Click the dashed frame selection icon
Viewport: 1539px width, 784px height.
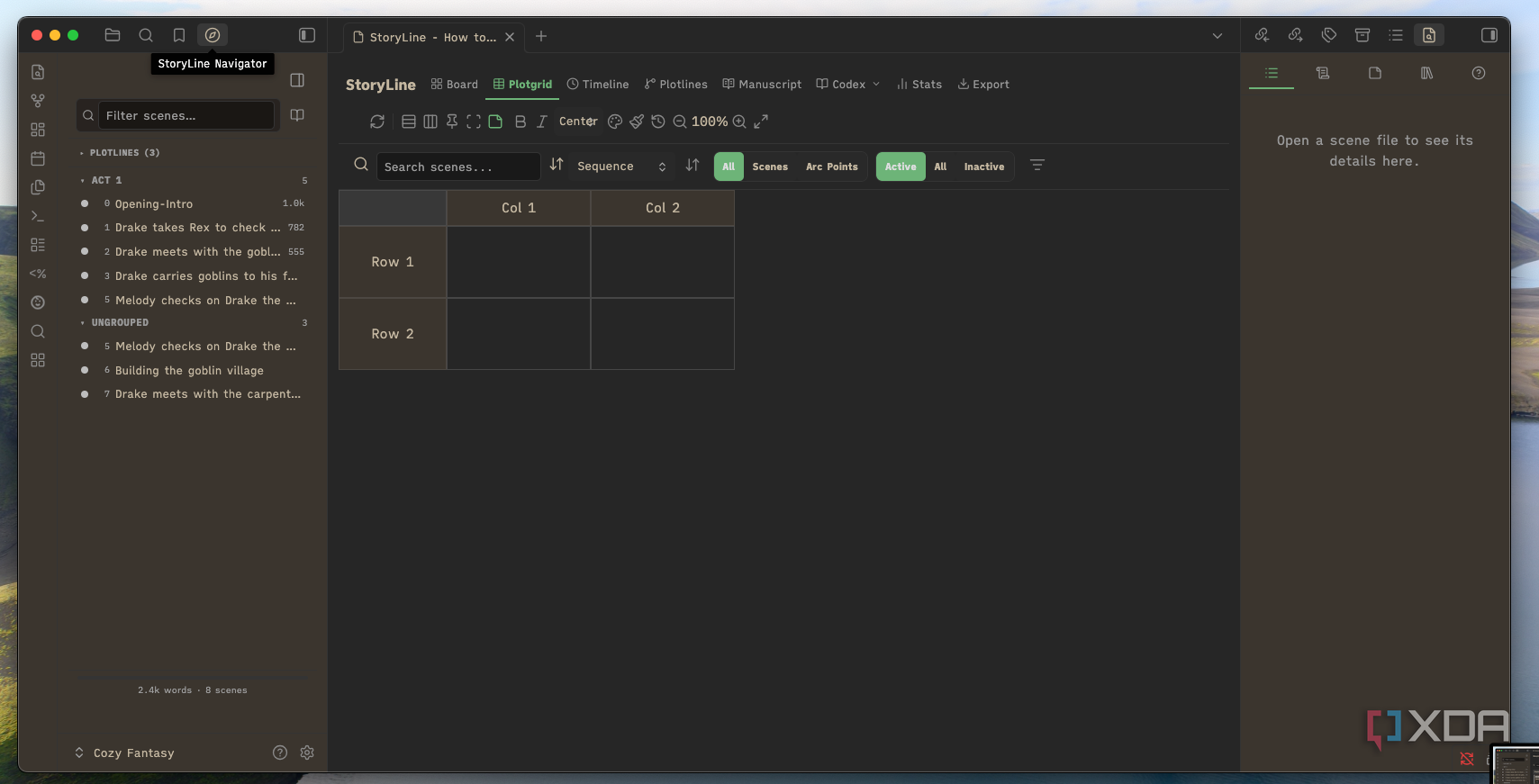point(474,122)
